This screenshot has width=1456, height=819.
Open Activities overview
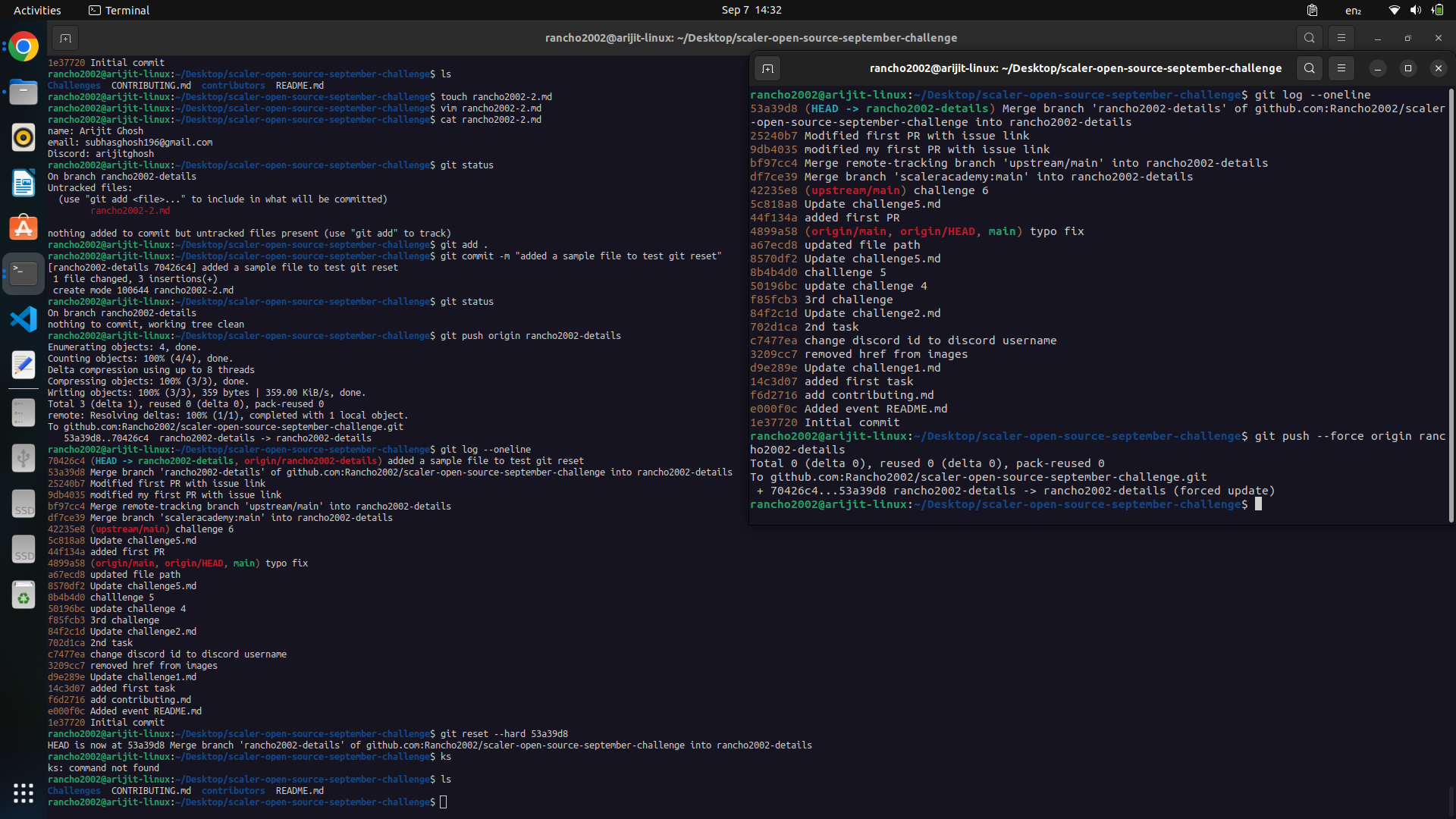[x=37, y=10]
